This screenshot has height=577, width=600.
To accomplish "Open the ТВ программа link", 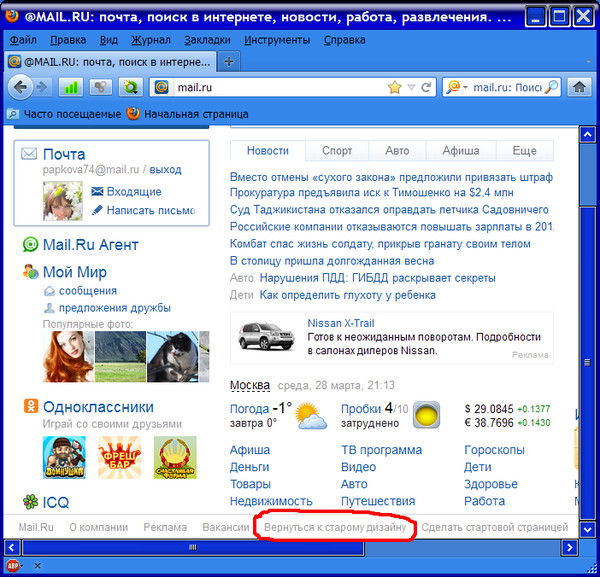I will coord(382,450).
